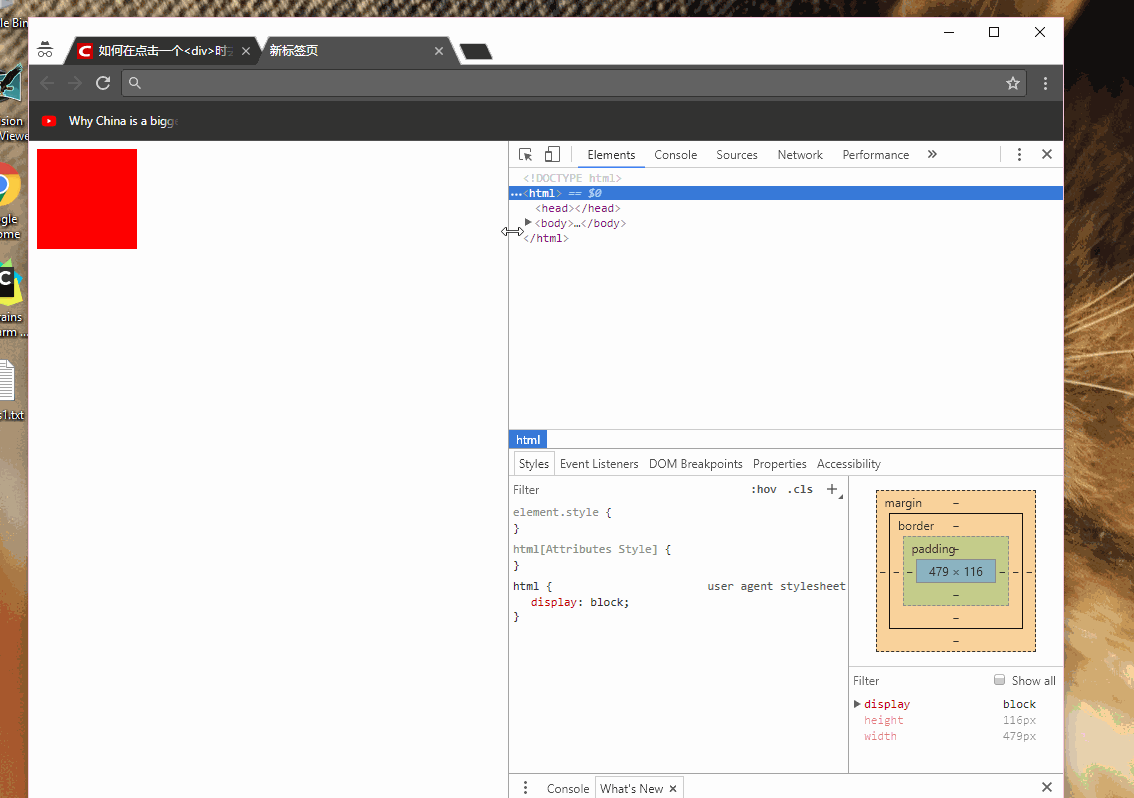Open the Accessibility sidebar tab
Screen dimensions: 1134x798
point(848,464)
